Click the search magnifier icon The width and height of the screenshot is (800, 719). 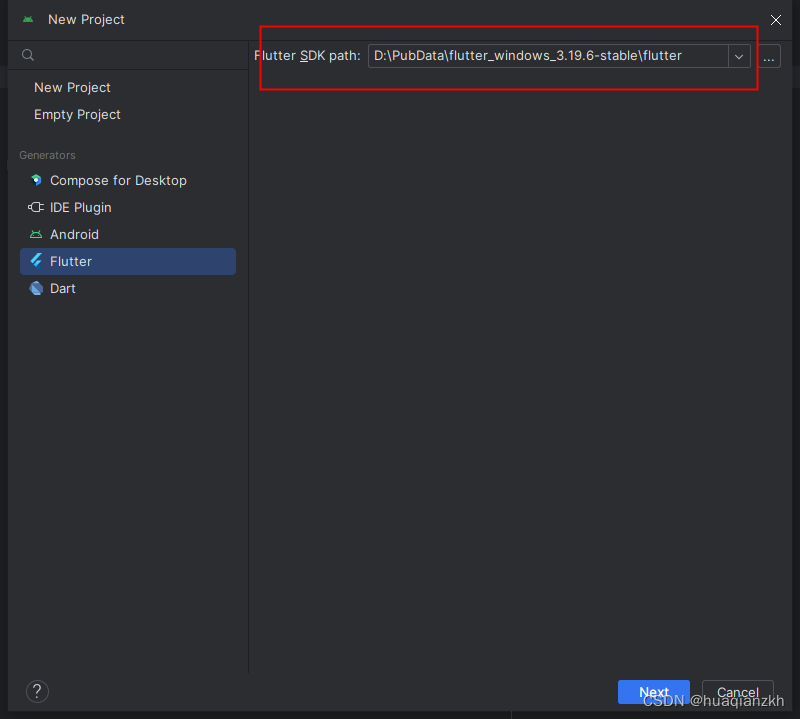coord(28,55)
